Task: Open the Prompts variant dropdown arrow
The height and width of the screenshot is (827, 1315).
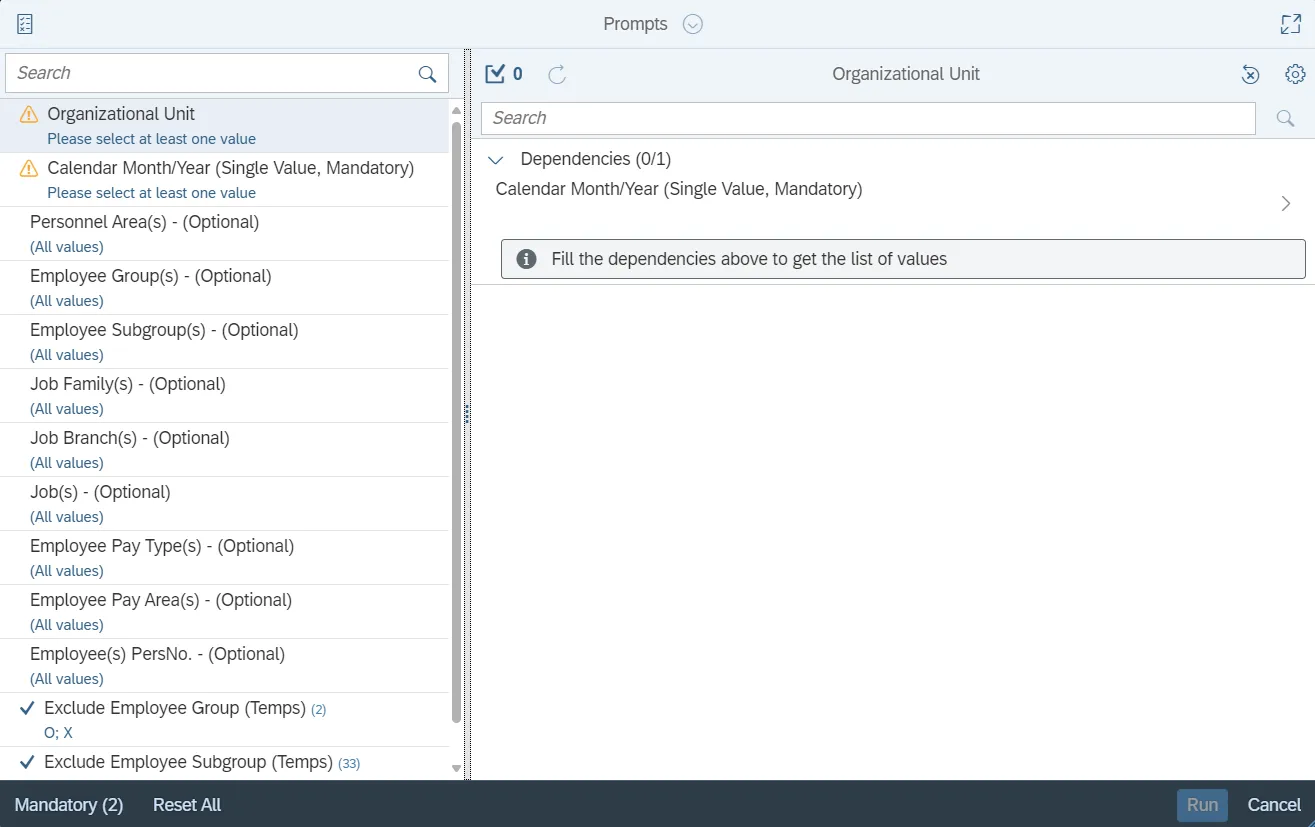Action: point(693,24)
